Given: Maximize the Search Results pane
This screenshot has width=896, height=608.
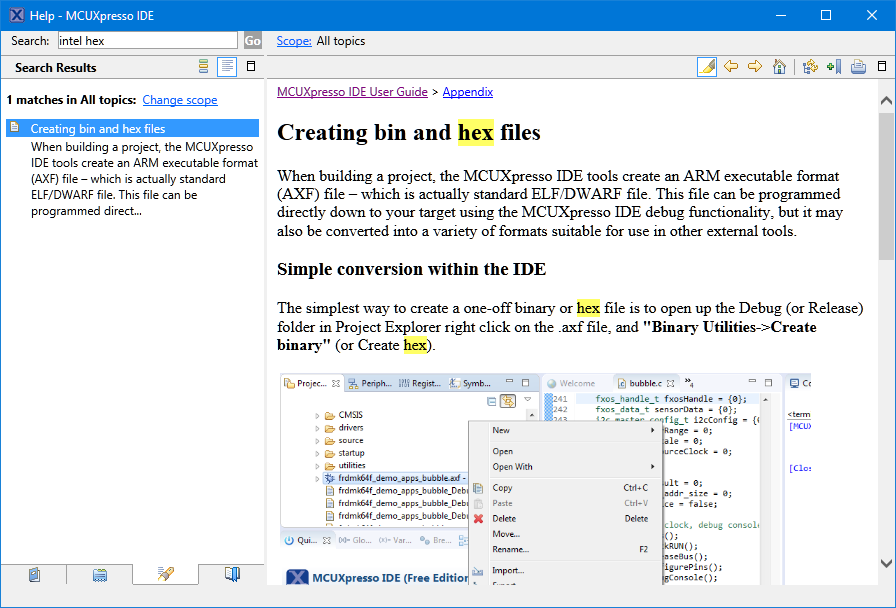Looking at the screenshot, I should point(250,66).
